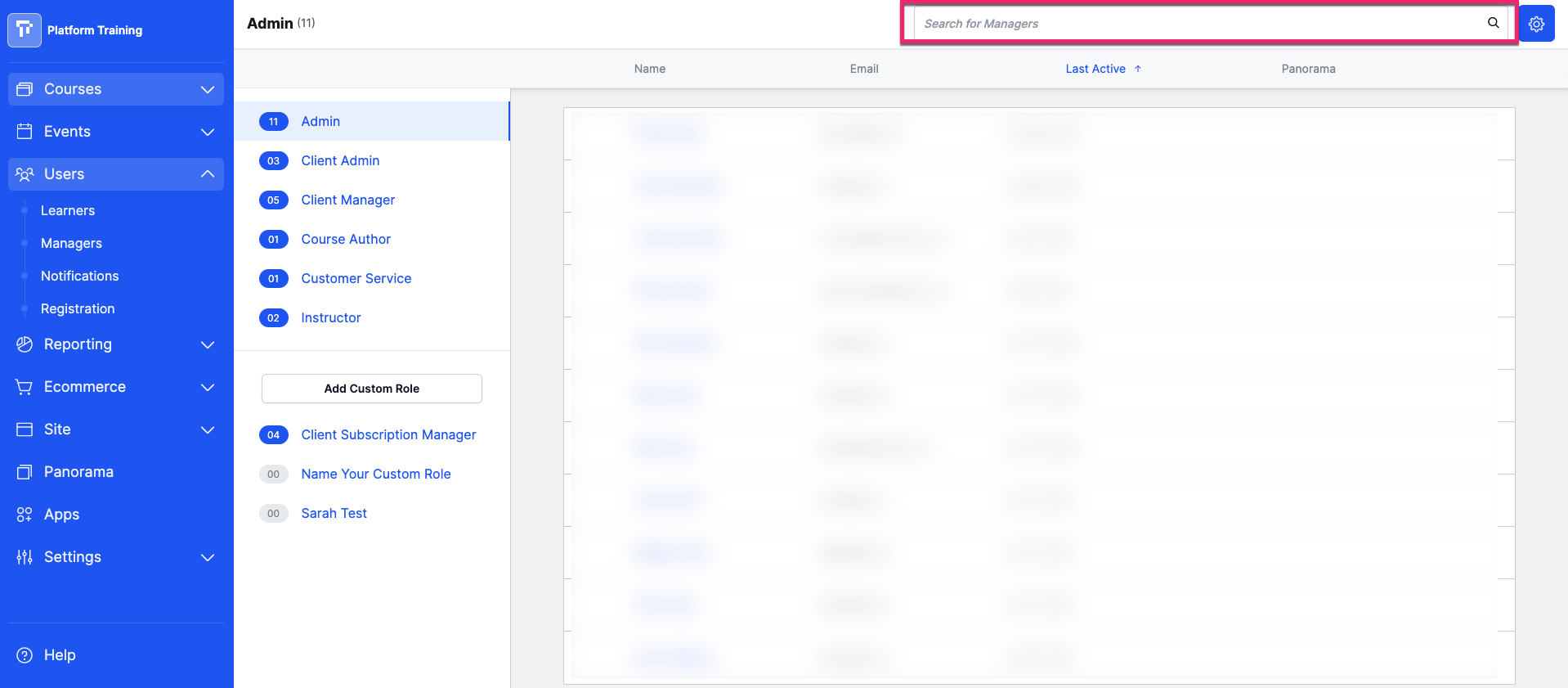Select Client Subscription Manager custom role
This screenshot has width=1568, height=688.
pos(388,434)
